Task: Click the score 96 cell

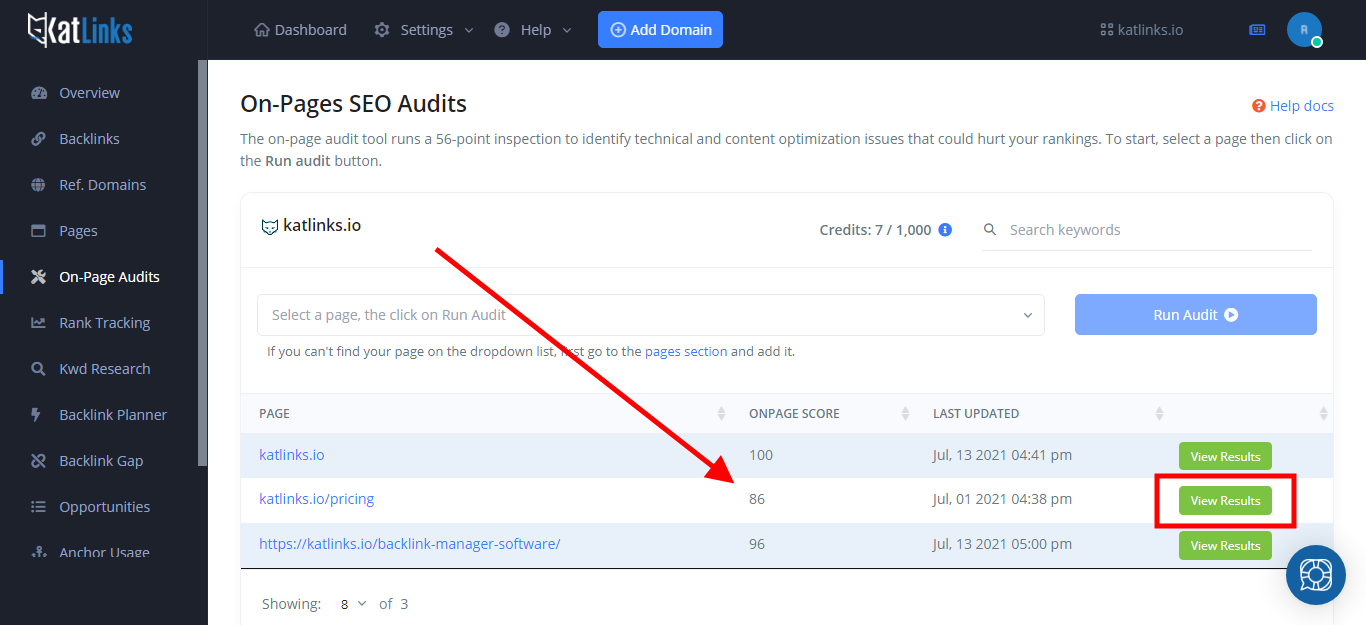Action: click(757, 544)
